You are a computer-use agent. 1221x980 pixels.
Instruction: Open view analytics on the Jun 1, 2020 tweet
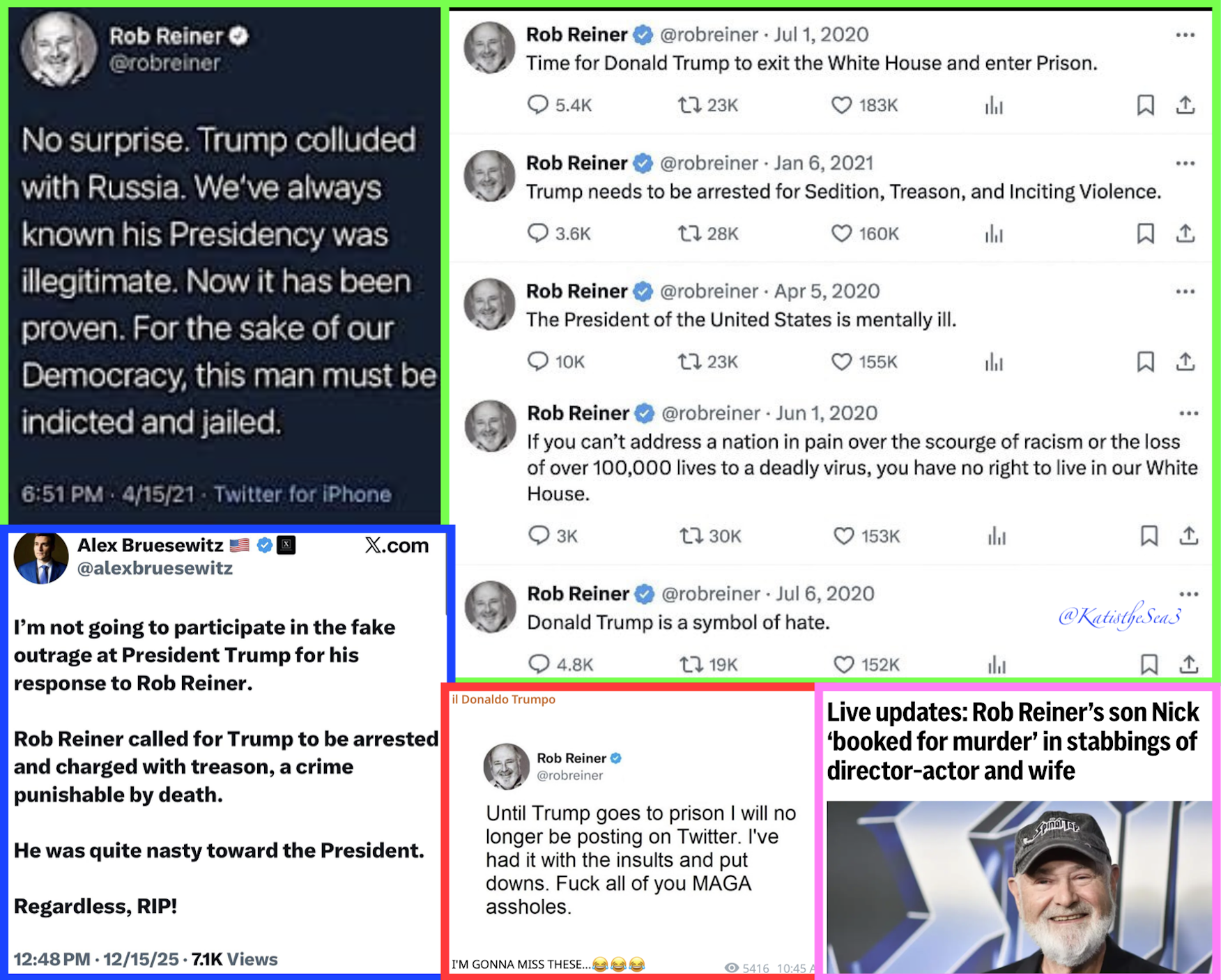point(997,536)
